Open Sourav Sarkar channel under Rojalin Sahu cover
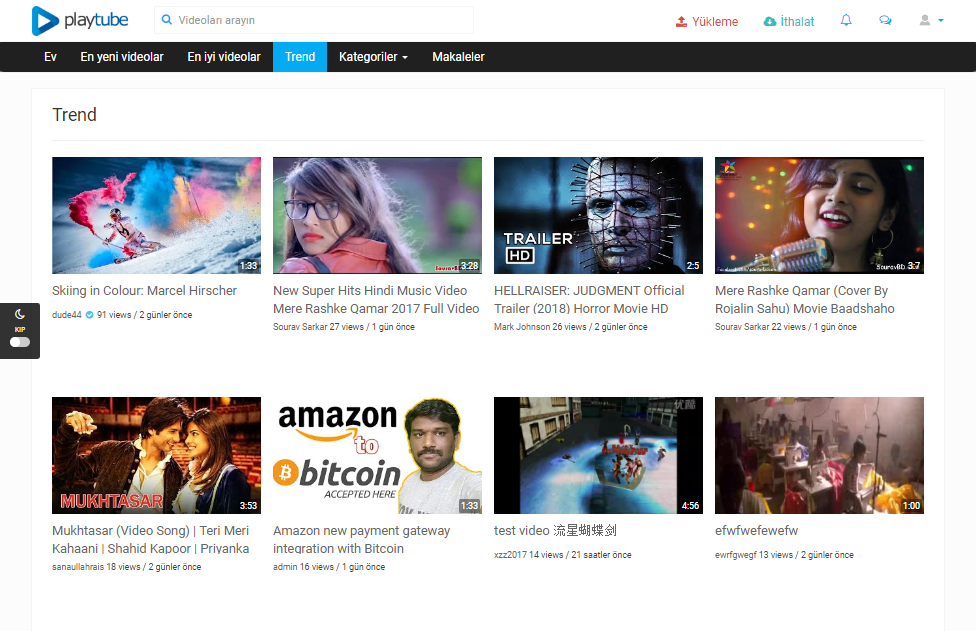Screen dimensions: 976x631 742,327
